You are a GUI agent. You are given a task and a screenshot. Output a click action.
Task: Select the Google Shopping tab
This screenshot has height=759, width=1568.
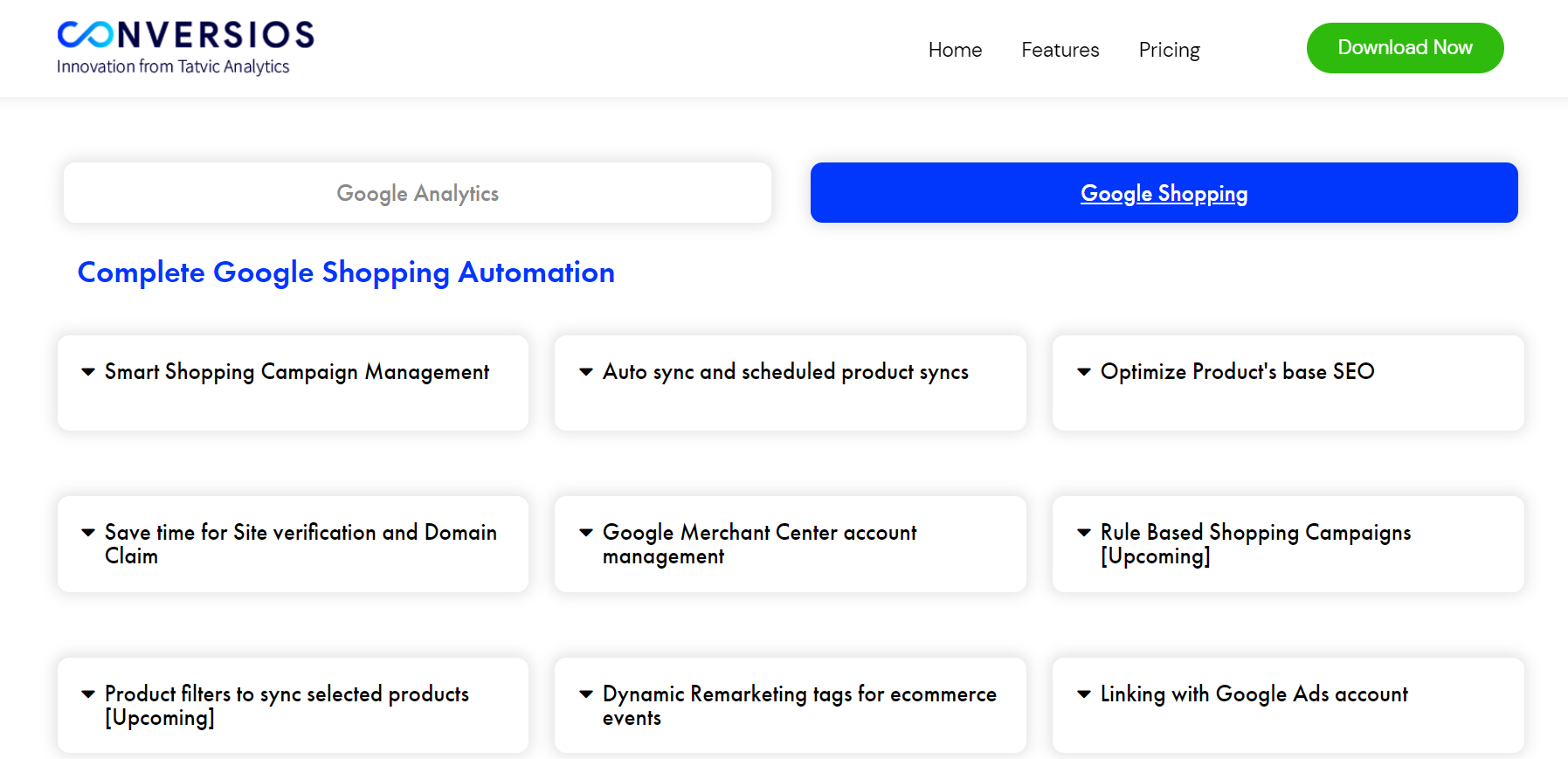click(1164, 192)
